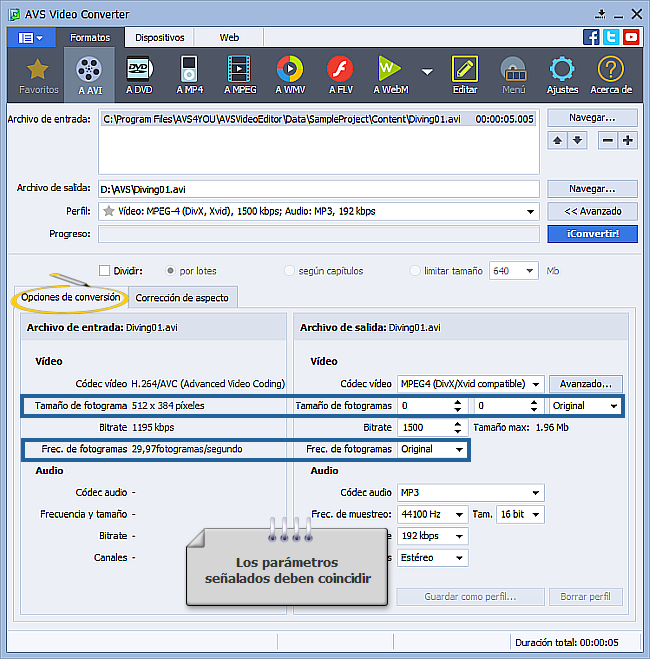Expand more formats toolbar arrow
This screenshot has width=650, height=659.
pos(427,72)
